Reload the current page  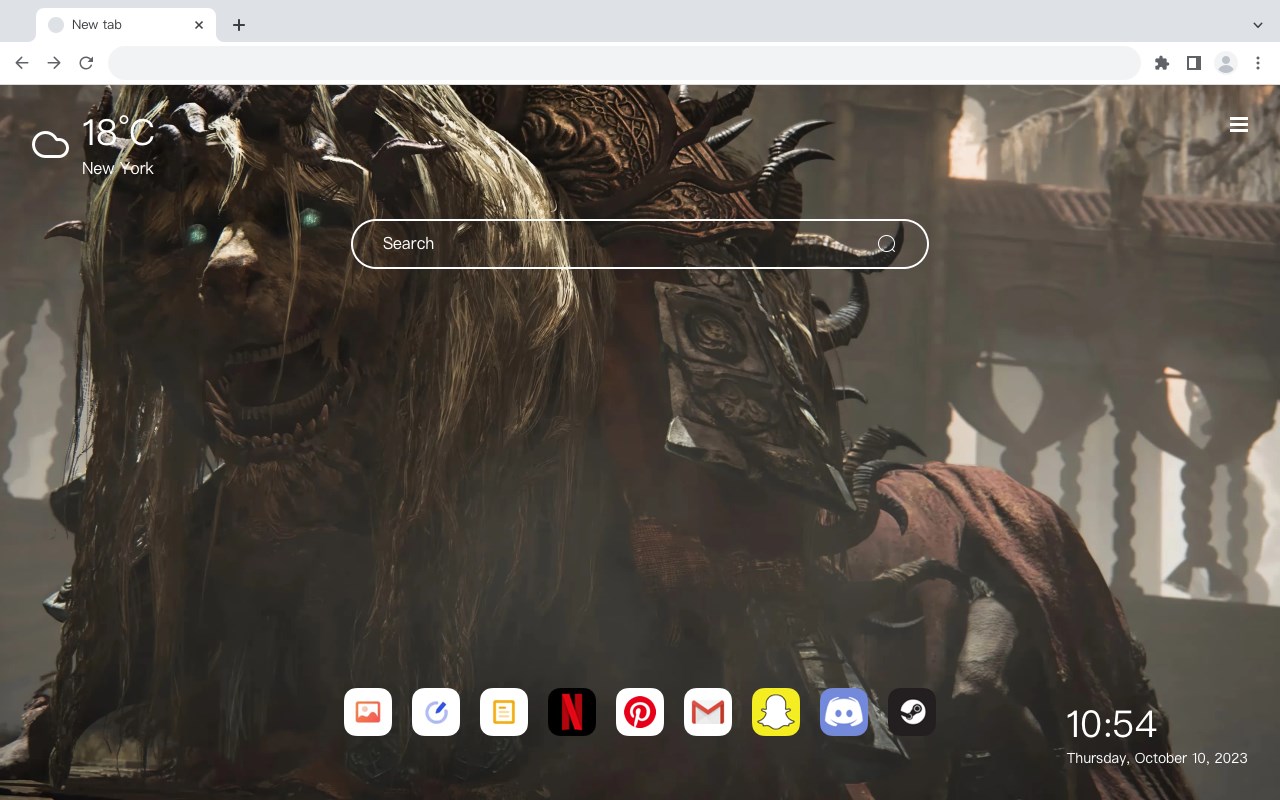[x=86, y=63]
